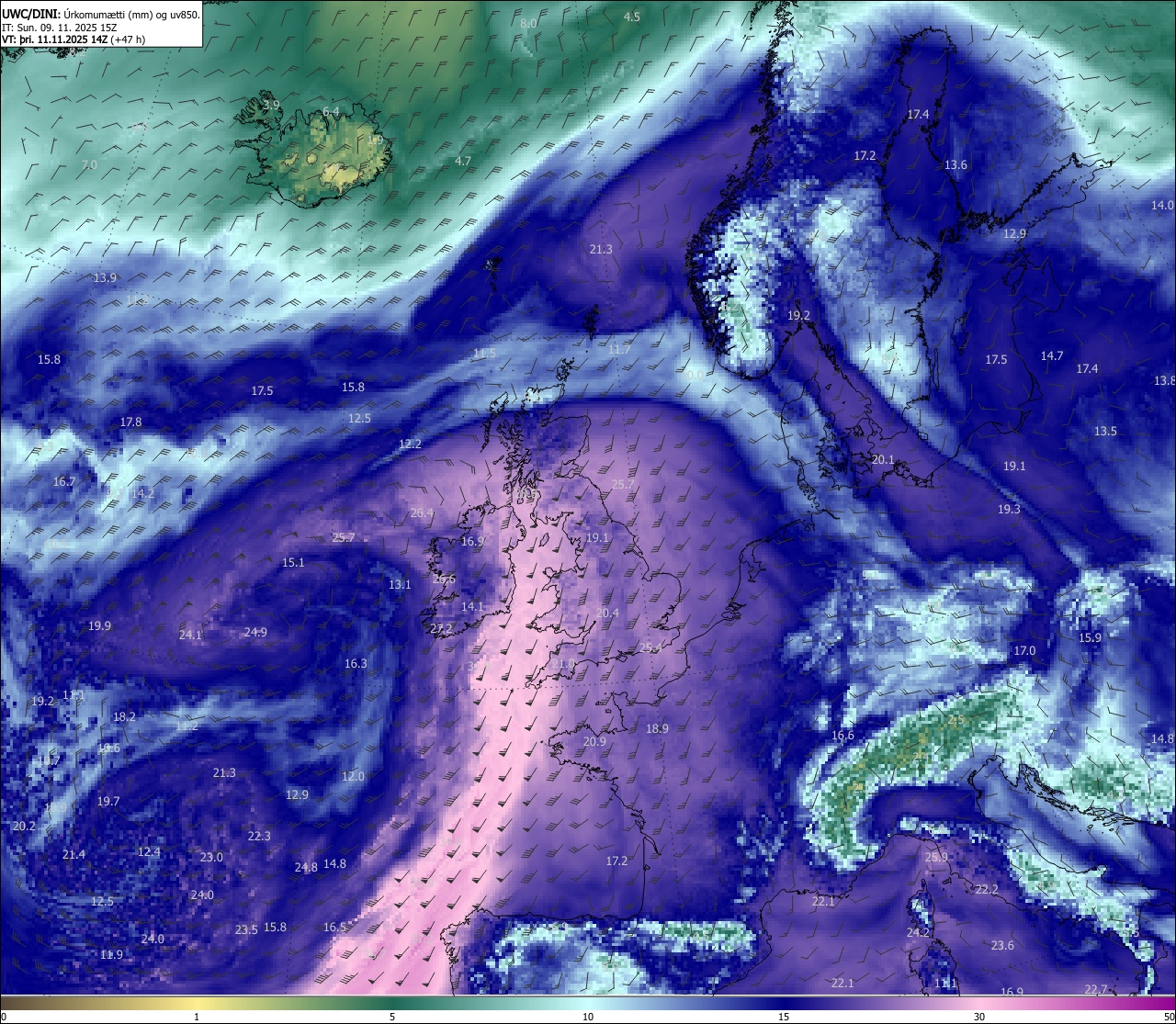Click the 8.0 value at the top

pos(528,23)
